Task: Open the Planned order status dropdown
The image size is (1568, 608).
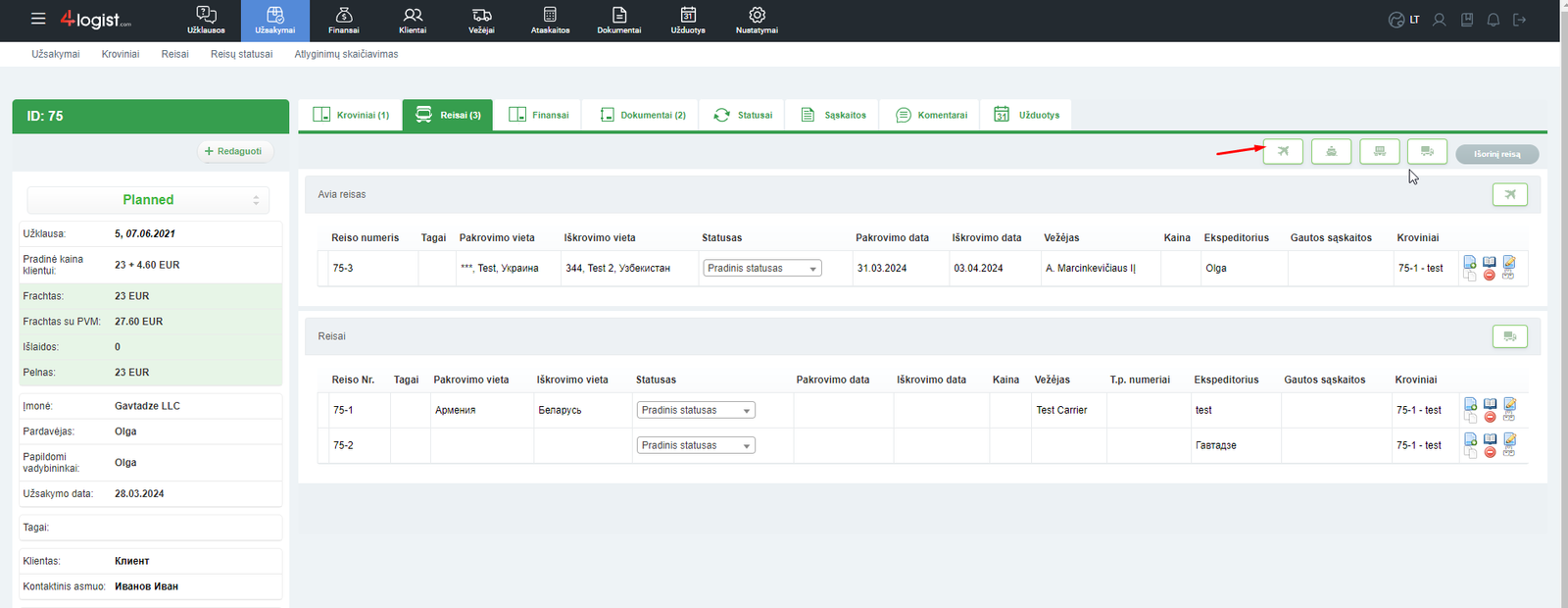Action: pyautogui.click(x=148, y=200)
